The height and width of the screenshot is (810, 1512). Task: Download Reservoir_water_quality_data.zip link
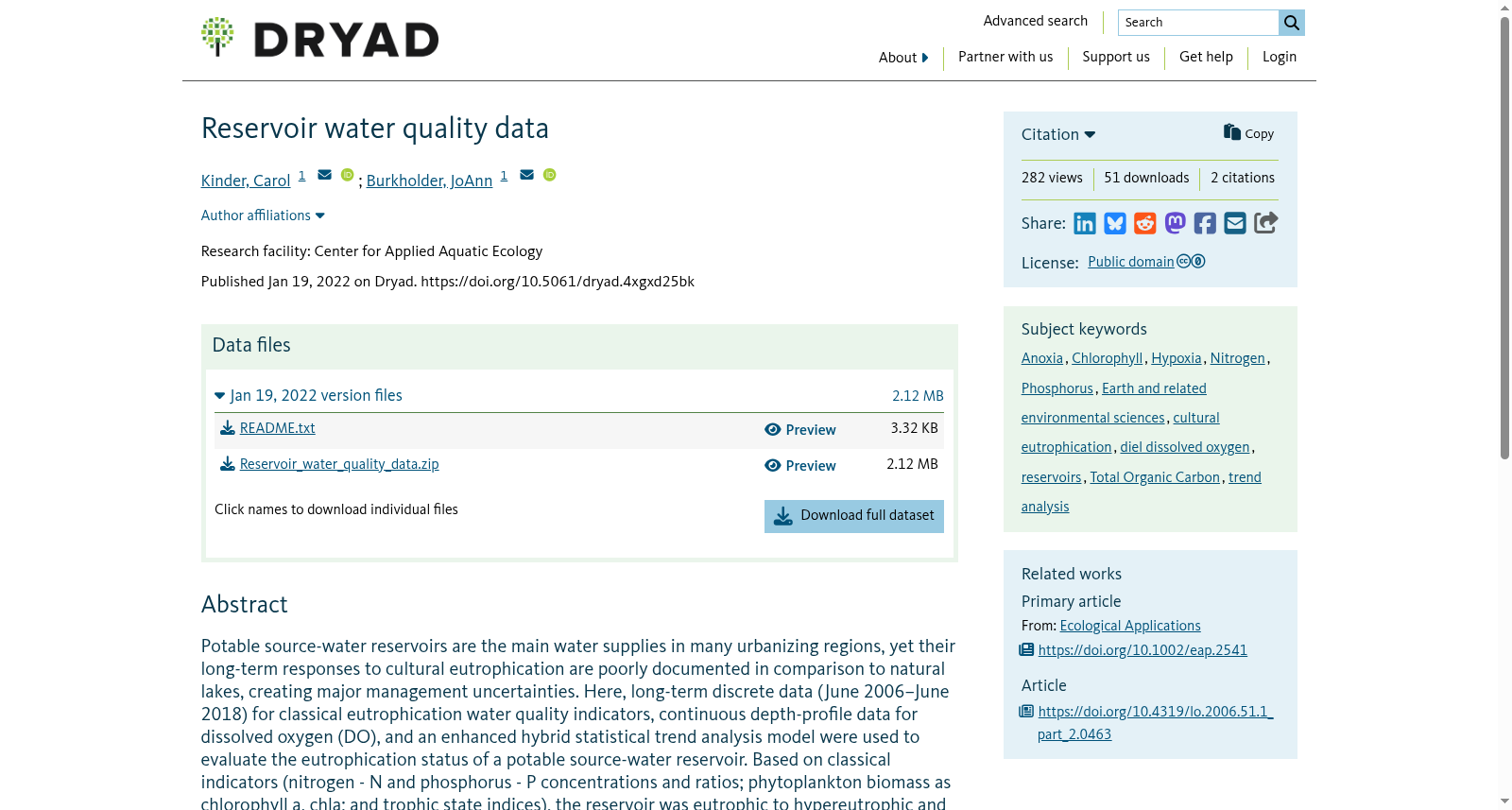[x=339, y=464]
